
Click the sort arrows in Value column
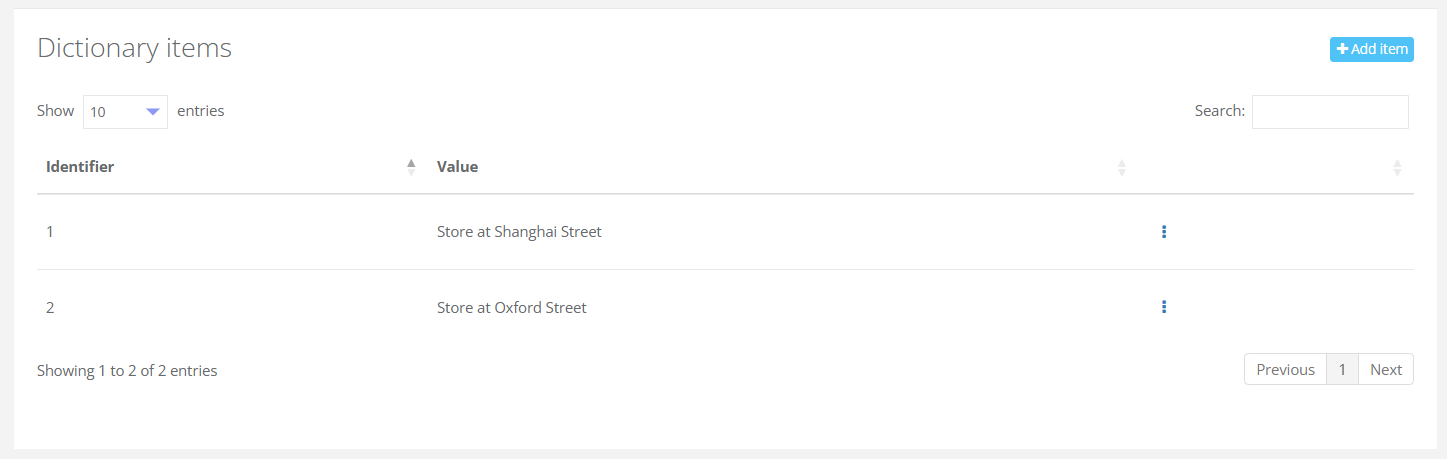[x=1121, y=167]
